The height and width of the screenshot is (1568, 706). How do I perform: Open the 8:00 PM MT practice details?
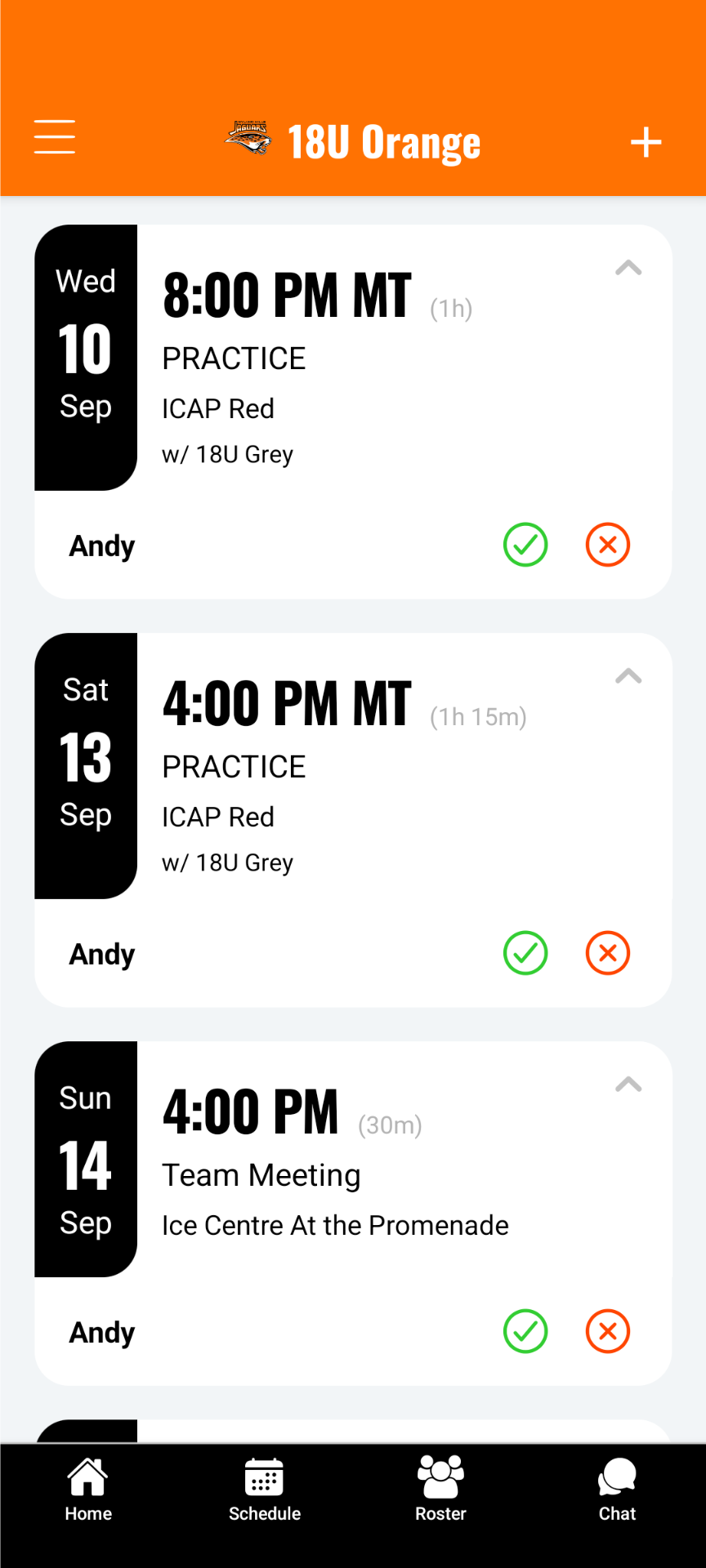click(x=287, y=296)
